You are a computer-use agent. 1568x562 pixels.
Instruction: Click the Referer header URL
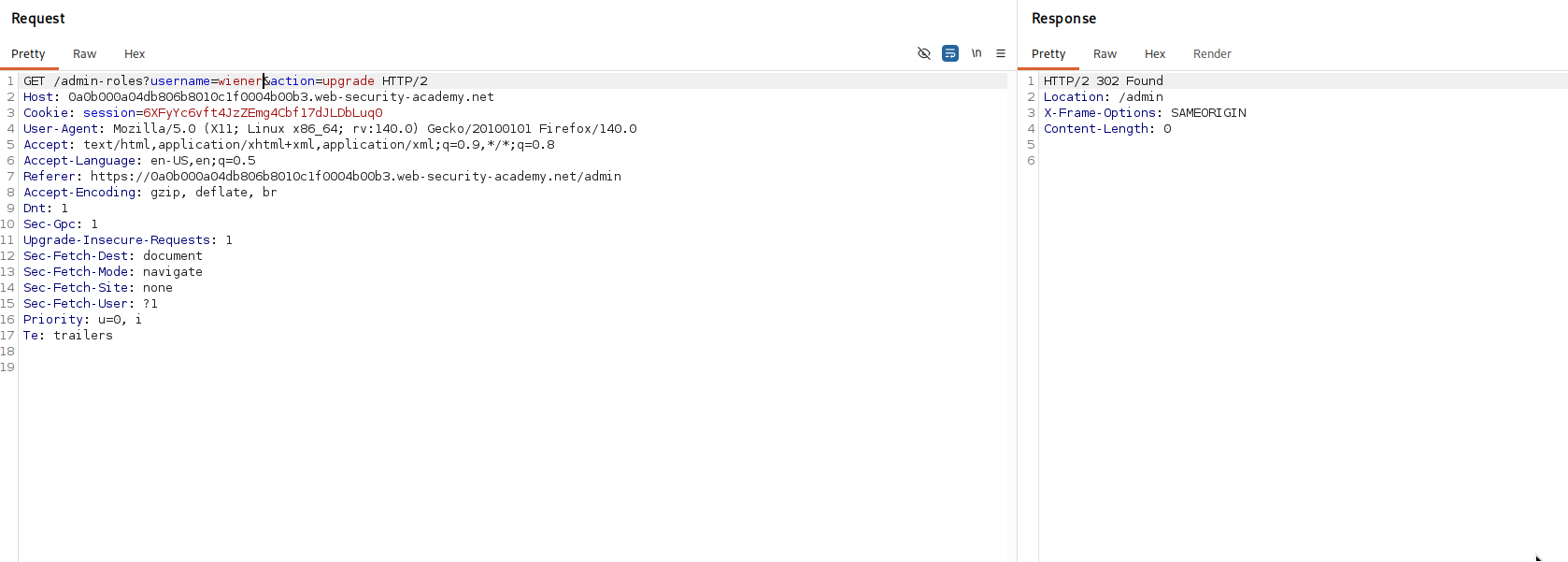(x=356, y=177)
